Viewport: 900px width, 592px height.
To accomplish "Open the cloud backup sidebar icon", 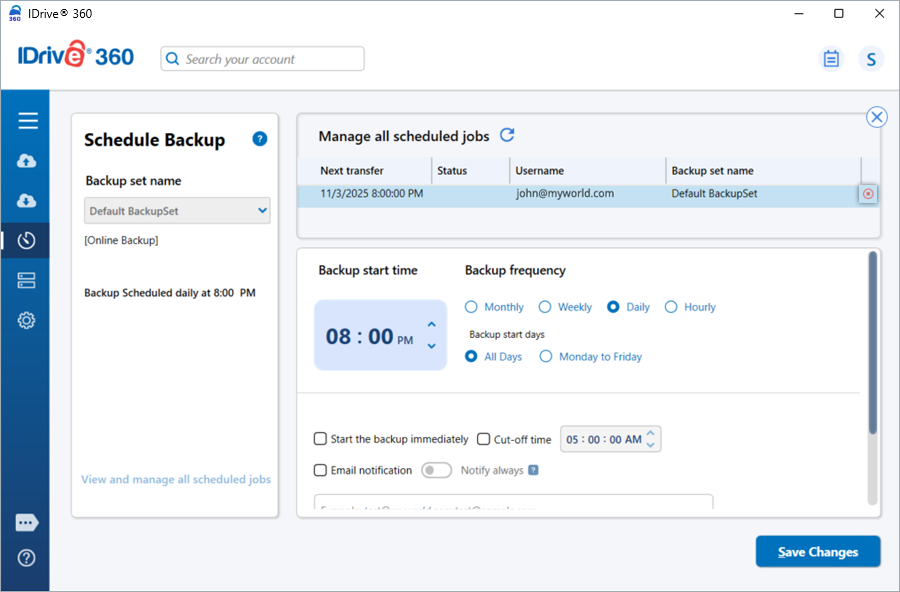I will (x=27, y=161).
